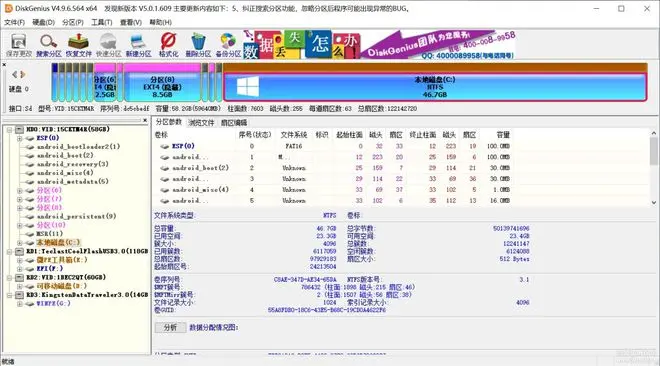Click the Backup Partition (备份分区) toolbar icon

coord(228,45)
